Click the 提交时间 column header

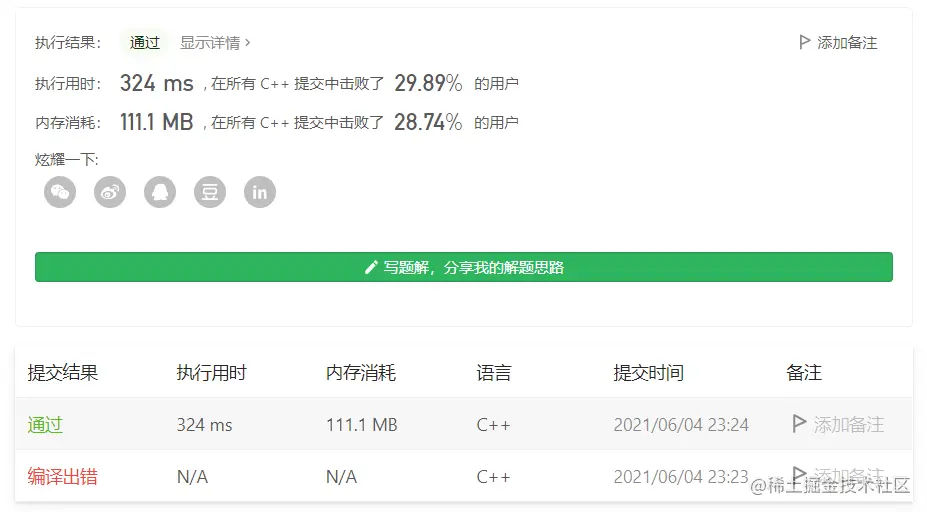[x=648, y=373]
